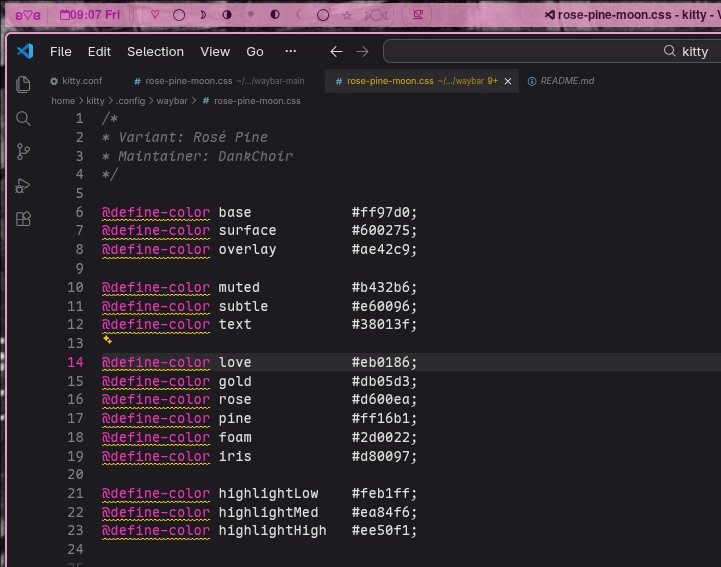721x567 pixels.
Task: Click the command center search field
Action: (552, 51)
